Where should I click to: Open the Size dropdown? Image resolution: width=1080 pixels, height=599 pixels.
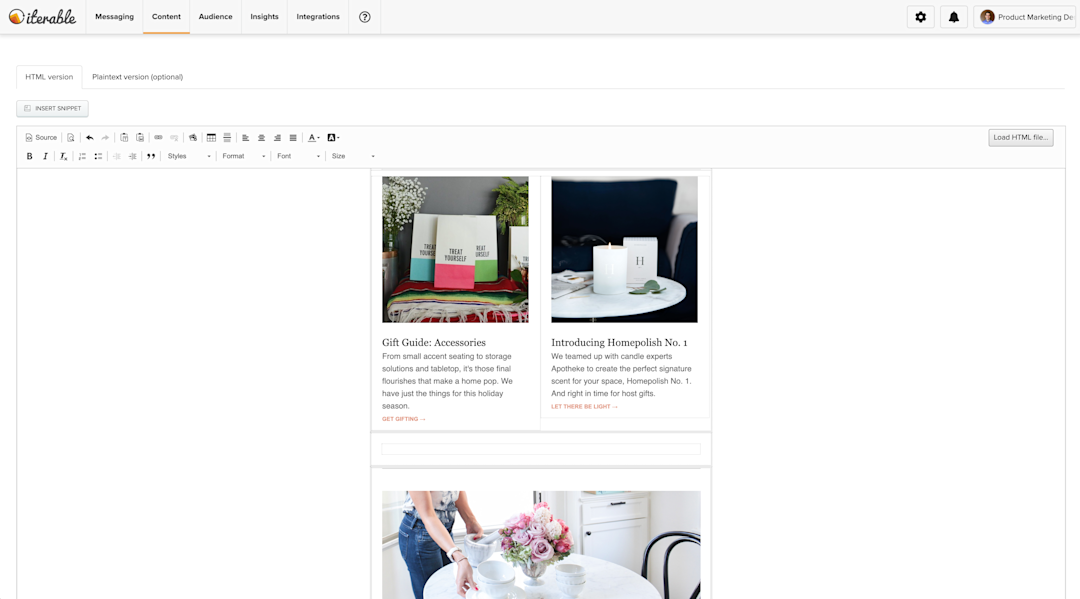pyautogui.click(x=353, y=156)
